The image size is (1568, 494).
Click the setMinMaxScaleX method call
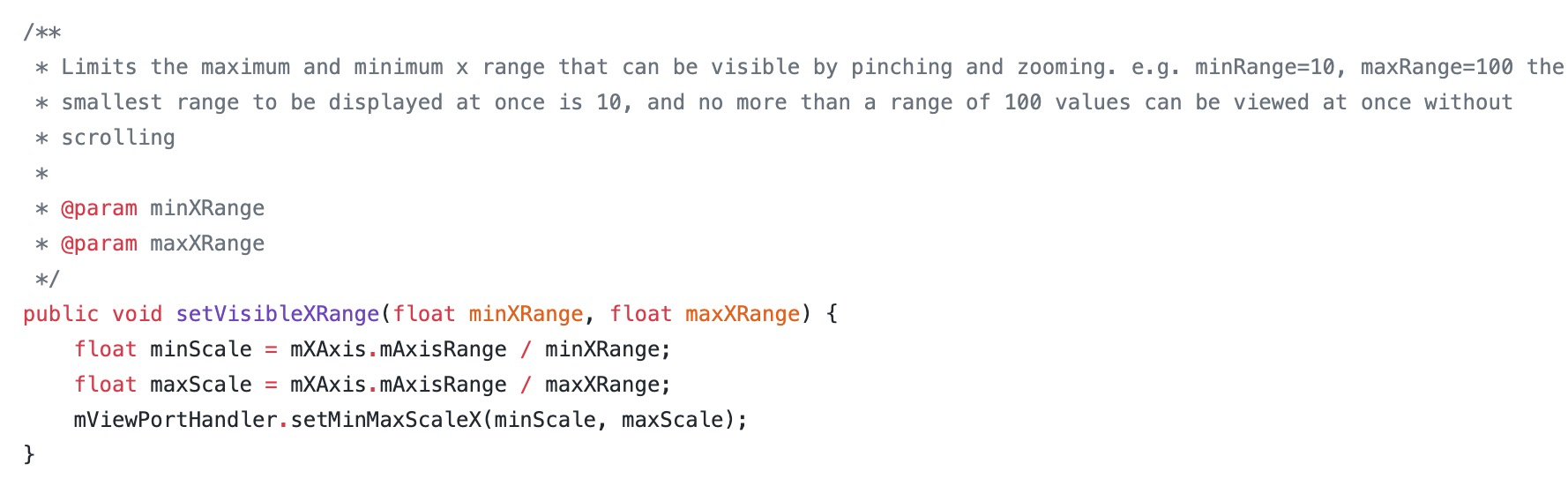(386, 420)
